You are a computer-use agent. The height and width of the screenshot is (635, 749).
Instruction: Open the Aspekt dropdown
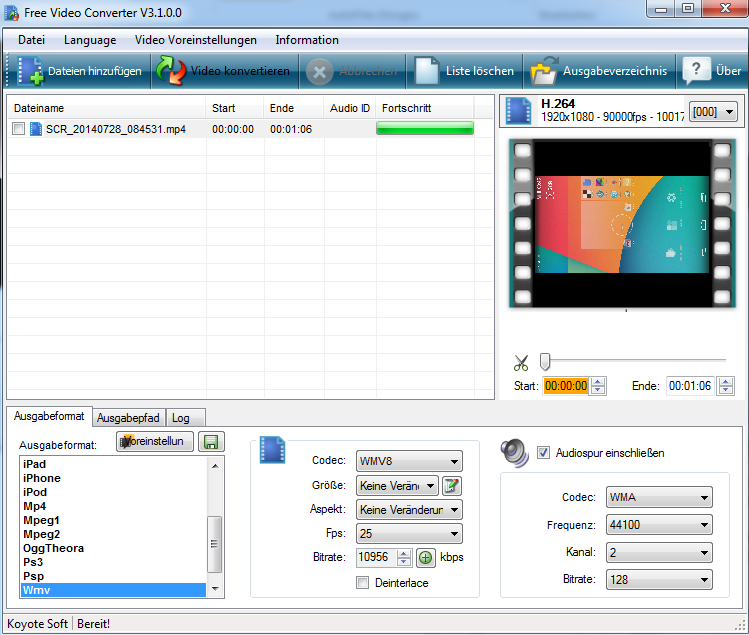(409, 510)
